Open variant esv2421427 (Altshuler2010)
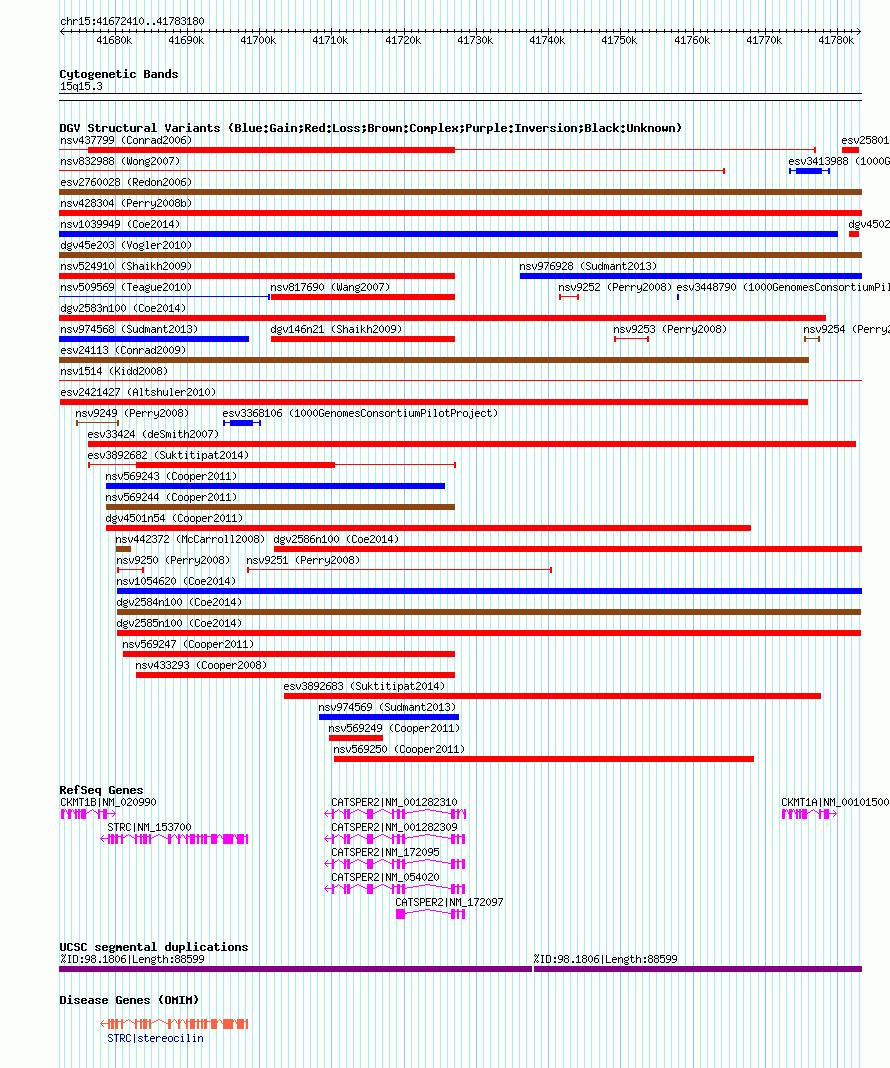The width and height of the screenshot is (890, 1068). pyautogui.click(x=138, y=392)
